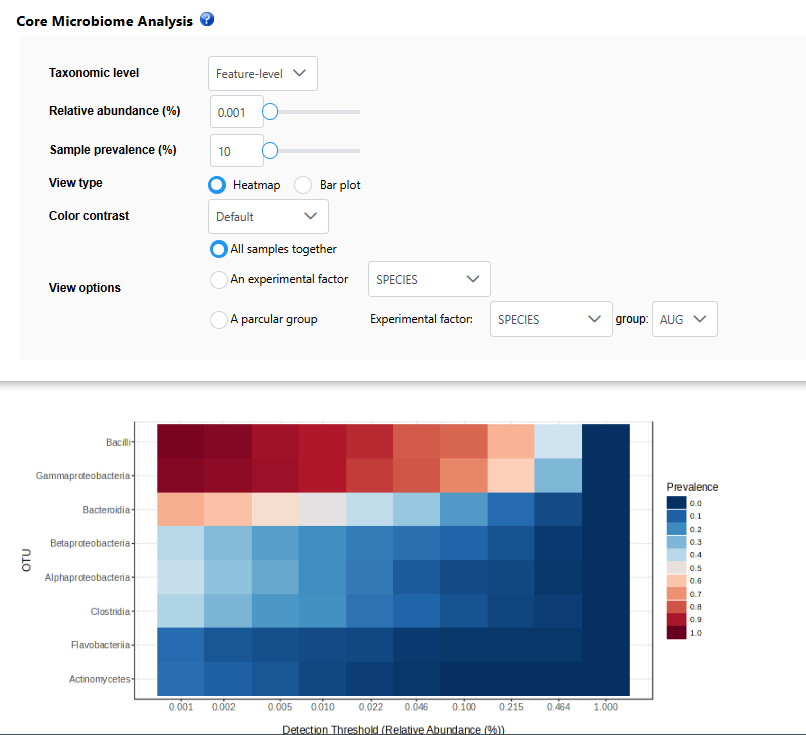Adjust the Relative abundance slider handle
This screenshot has height=735, width=806.
click(269, 112)
